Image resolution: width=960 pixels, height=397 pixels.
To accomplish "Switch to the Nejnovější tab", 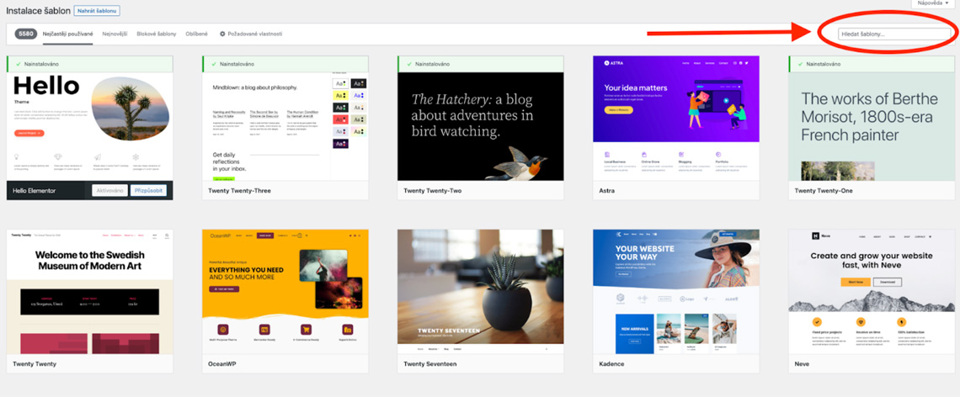I will [x=114, y=34].
